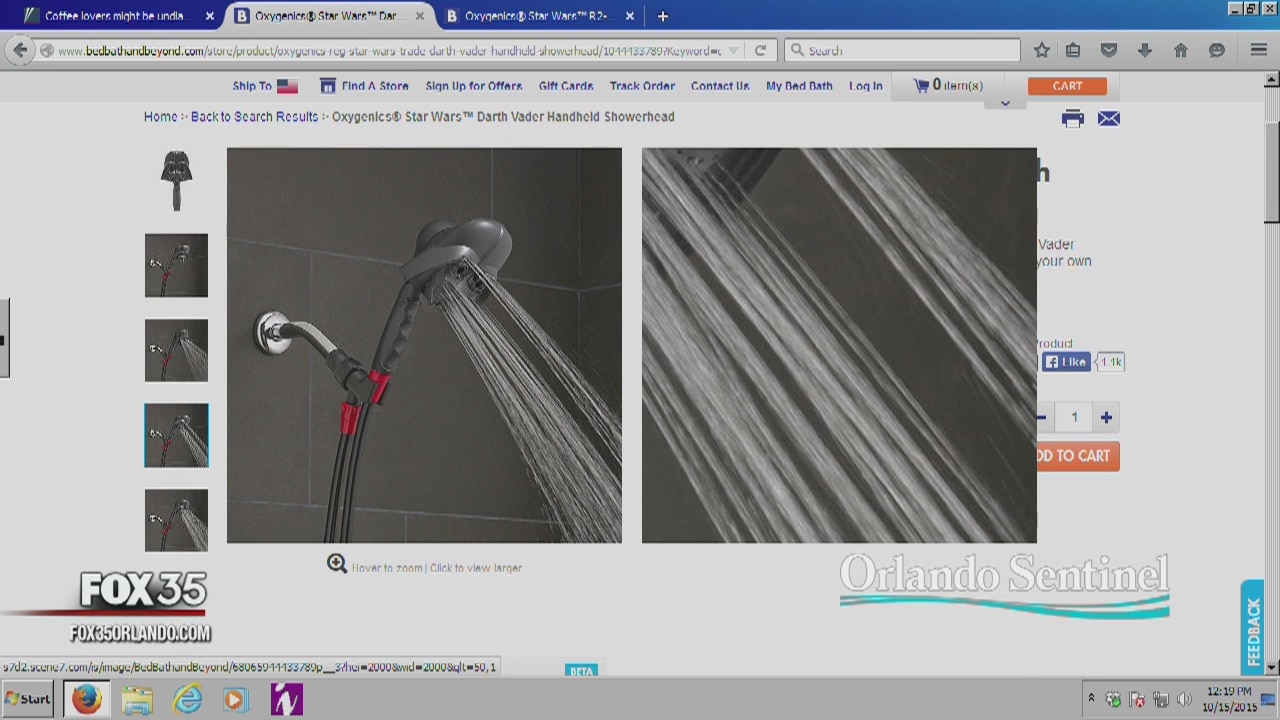Open the Contact Us page

720,86
